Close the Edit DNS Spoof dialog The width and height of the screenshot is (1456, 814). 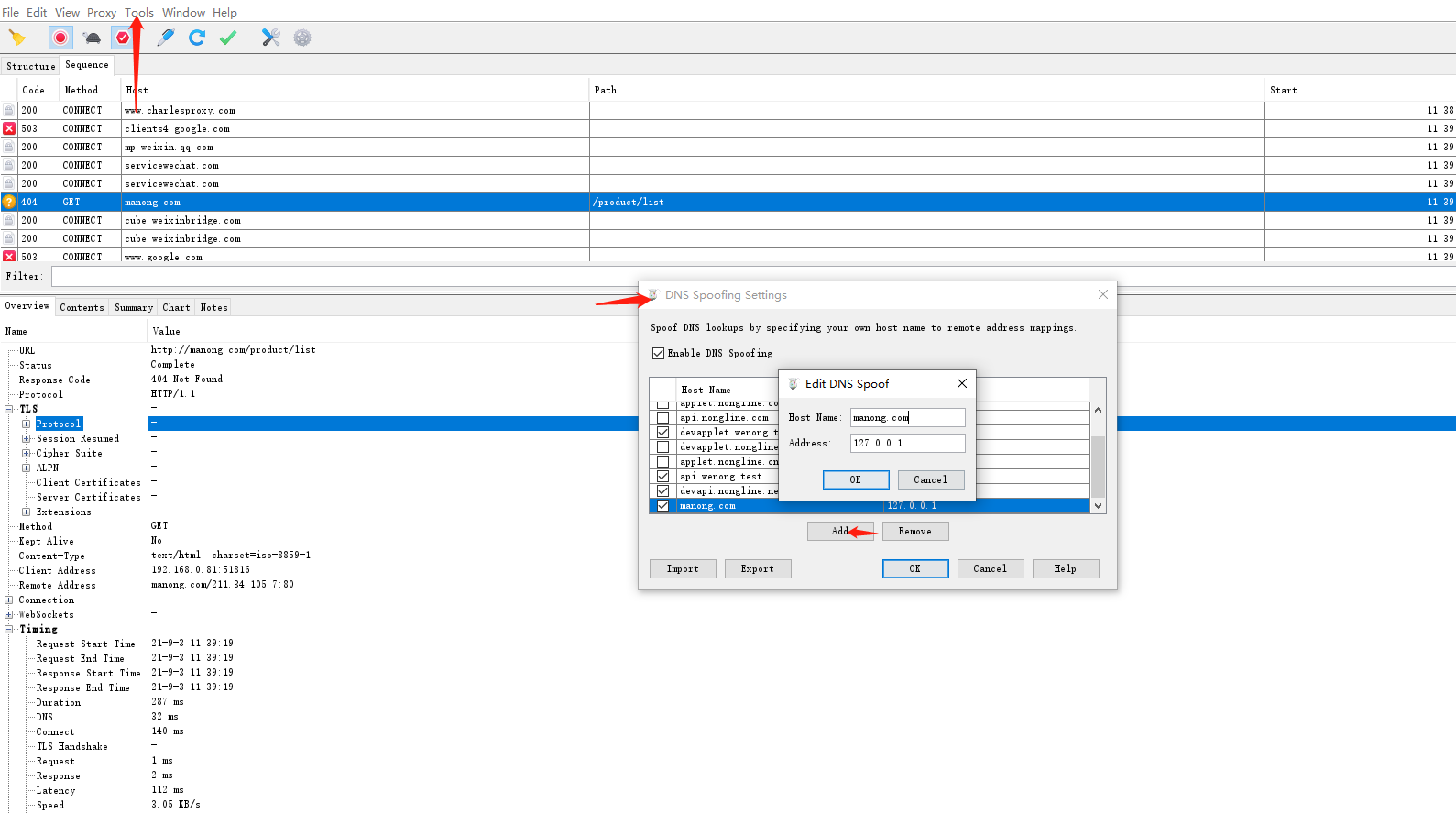click(x=961, y=383)
